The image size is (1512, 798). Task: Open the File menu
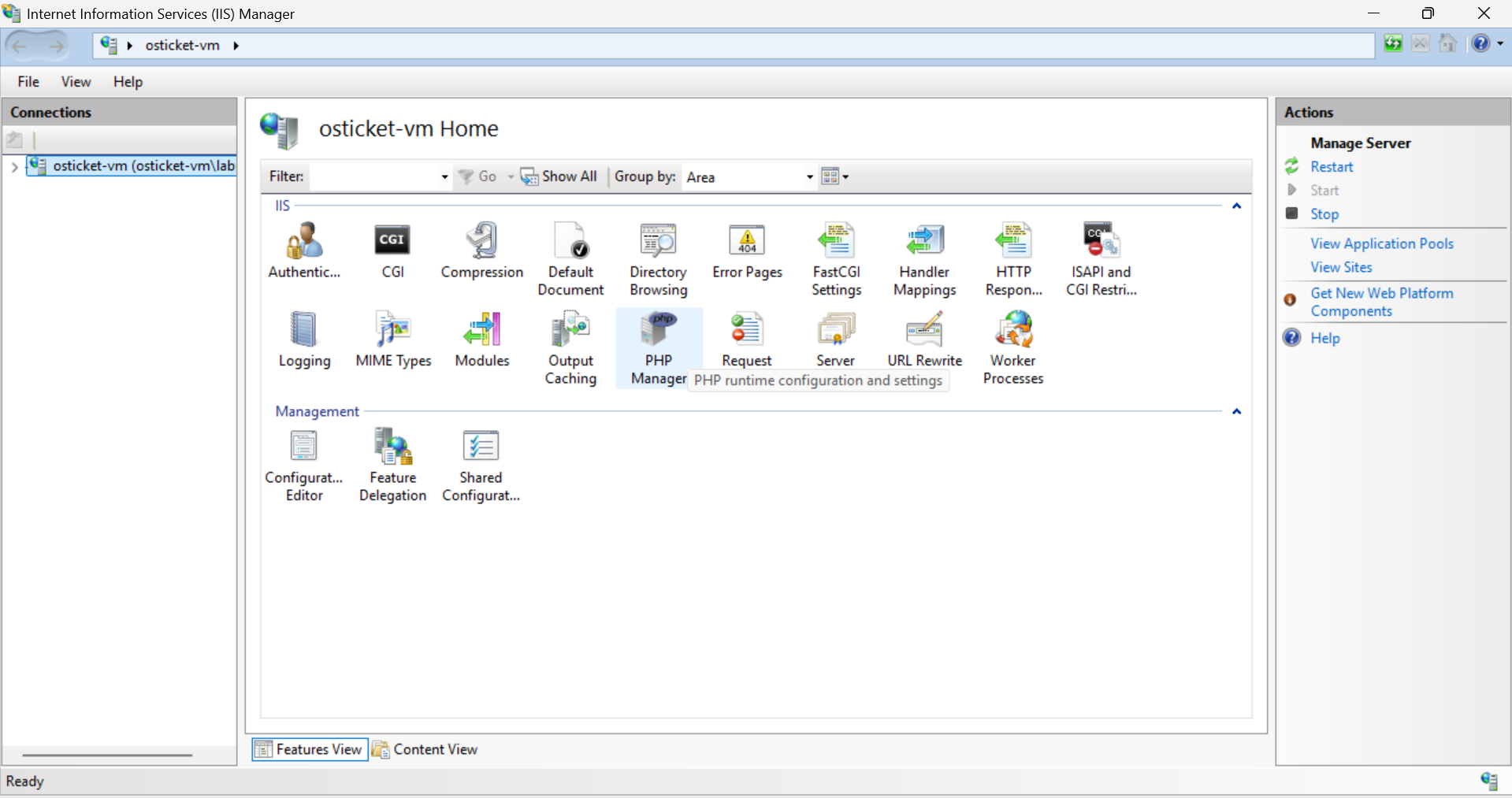point(28,82)
